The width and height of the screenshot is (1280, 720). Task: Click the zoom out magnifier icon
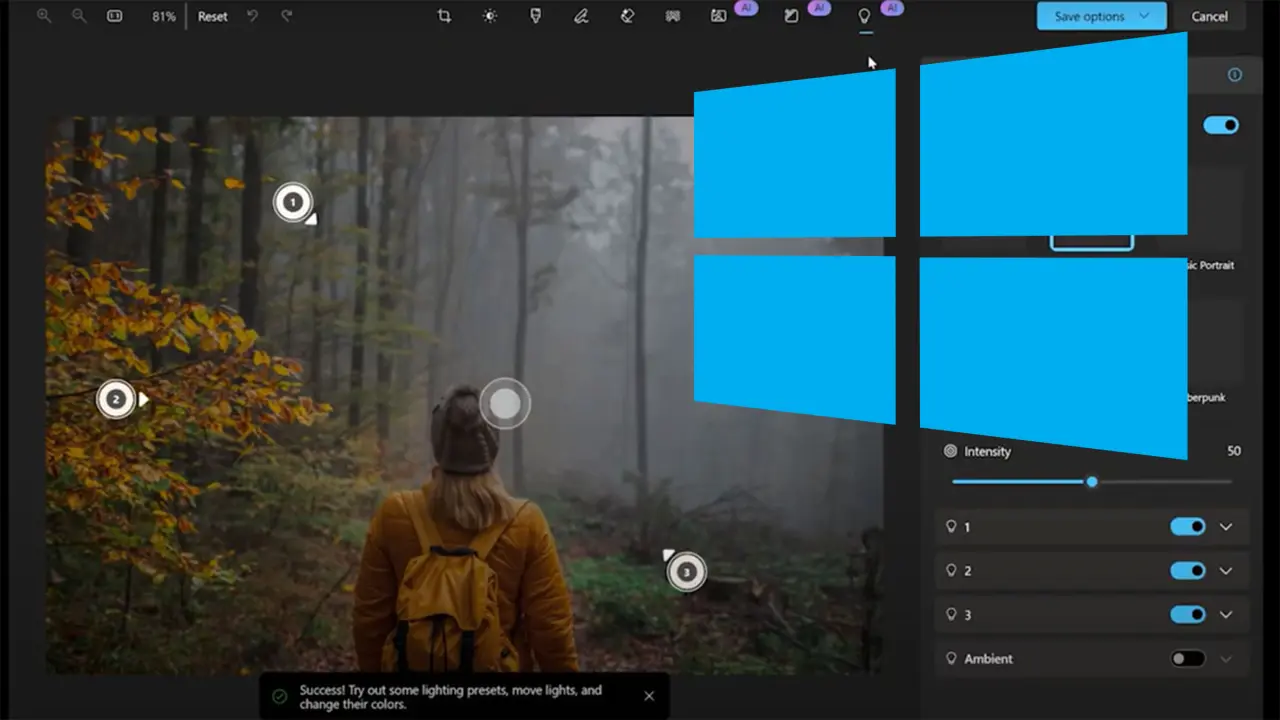[79, 16]
